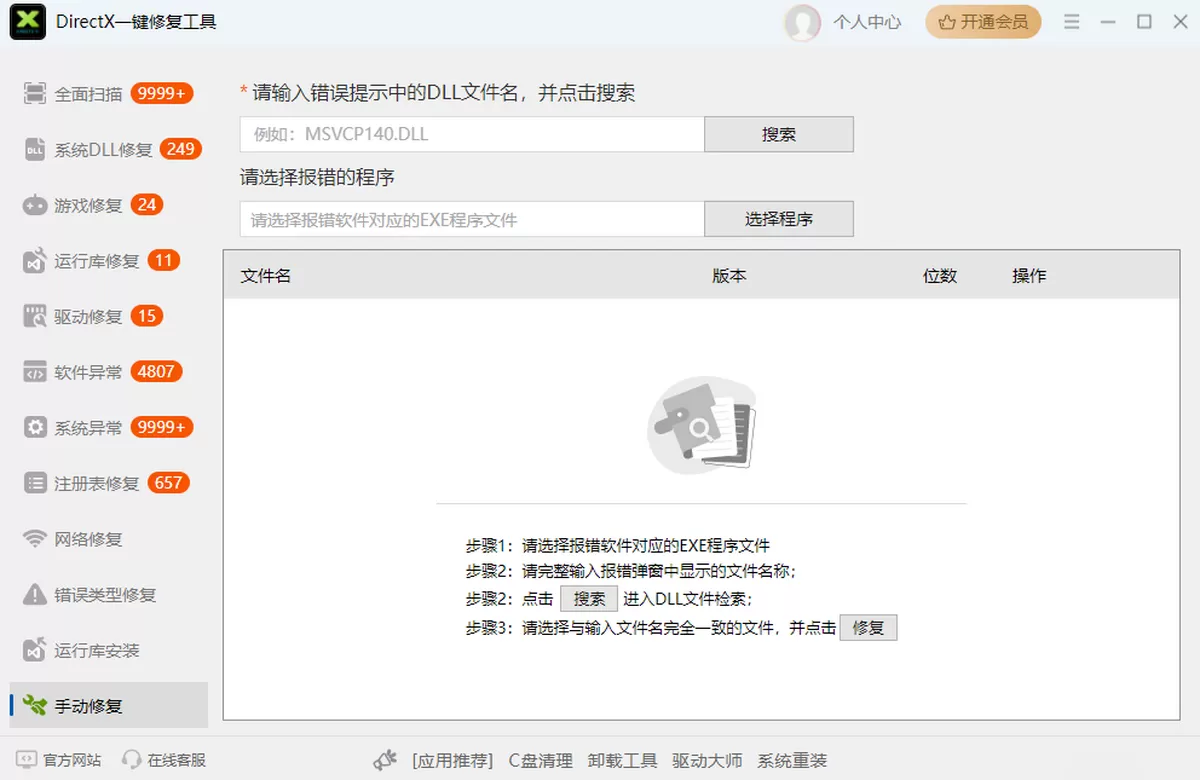This screenshot has height=780, width=1200.
Task: Click the user avatar icon
Action: coord(802,22)
